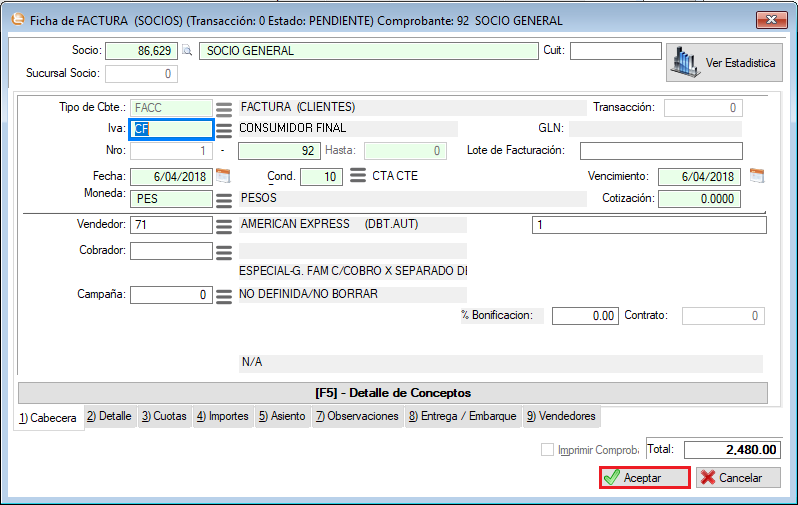This screenshot has height=505, width=798.
Task: Open the Campaña lookup list icon
Action: pos(225,295)
